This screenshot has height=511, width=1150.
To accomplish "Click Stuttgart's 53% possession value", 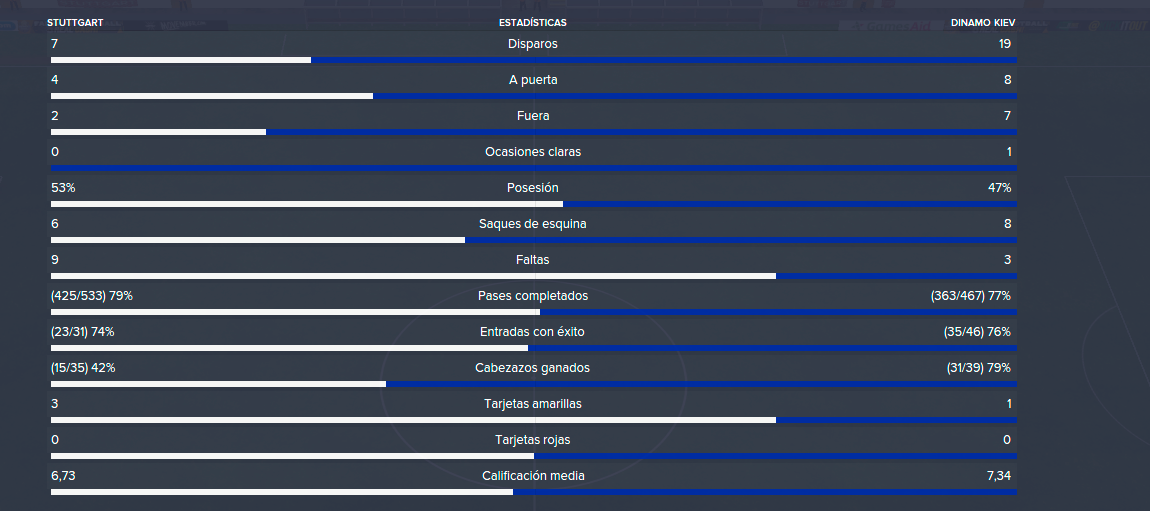I will [x=63, y=188].
